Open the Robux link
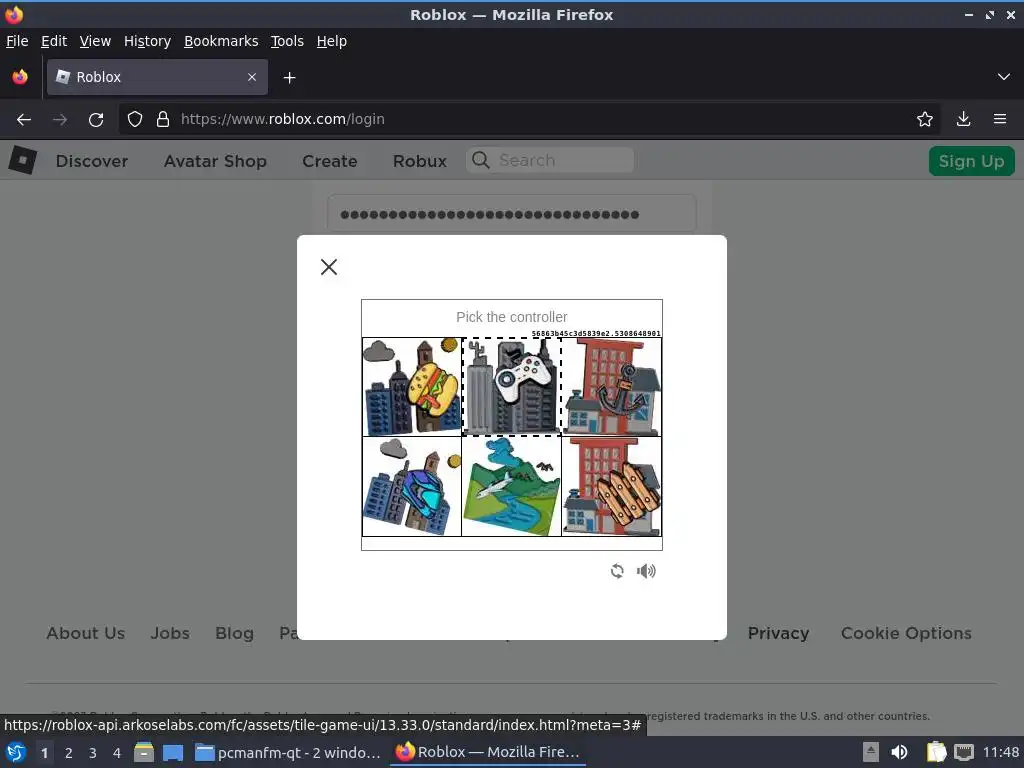 click(419, 161)
